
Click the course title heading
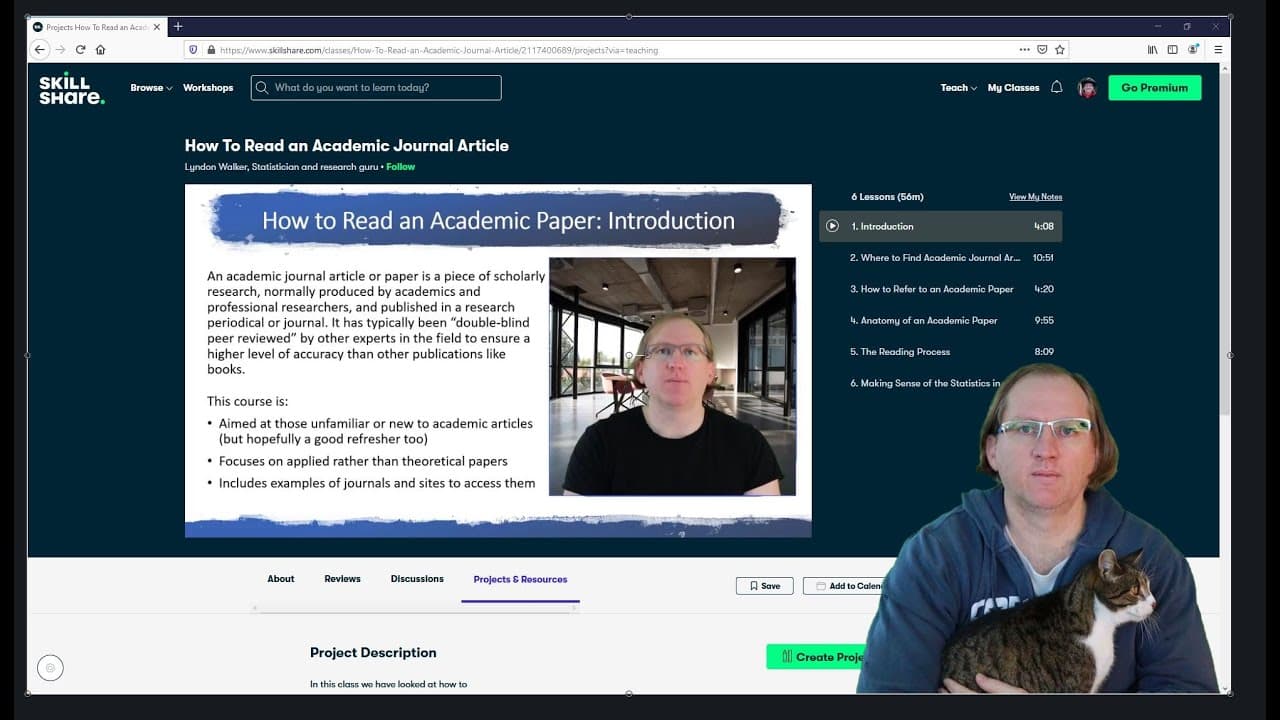click(347, 146)
